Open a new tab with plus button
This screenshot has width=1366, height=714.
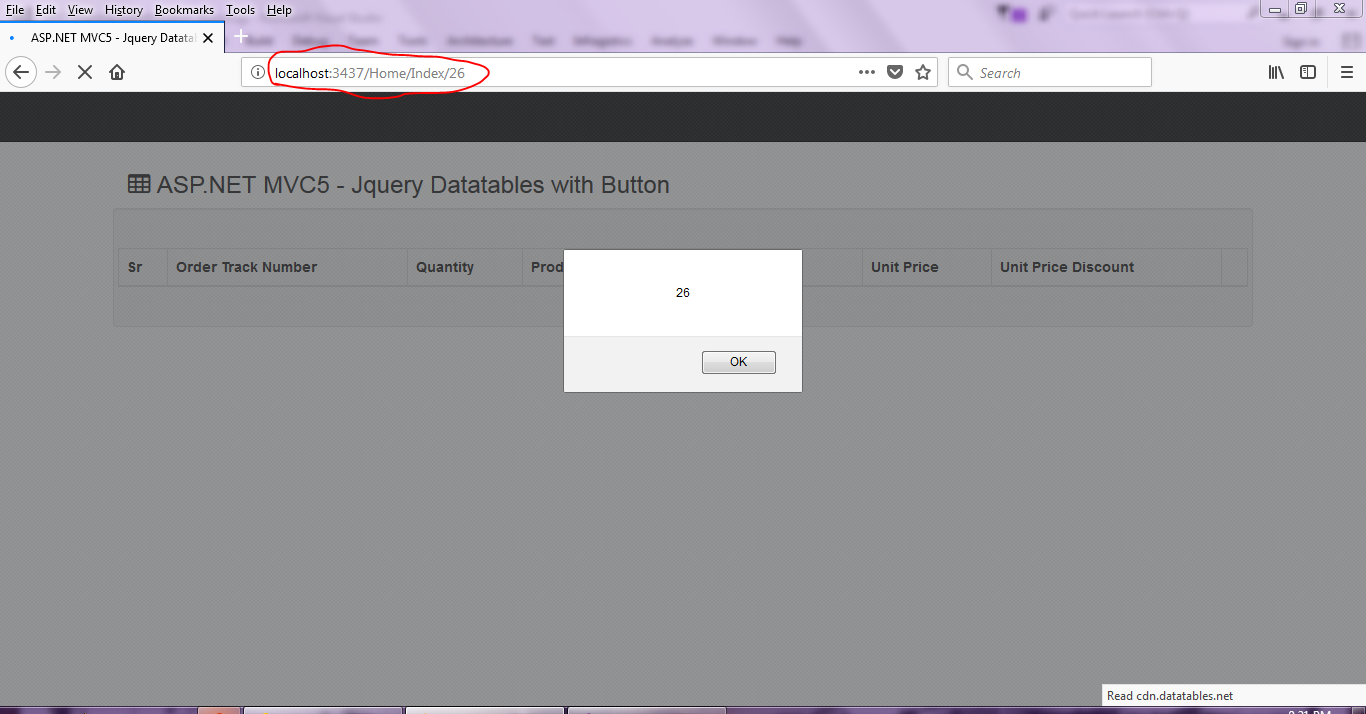click(240, 36)
